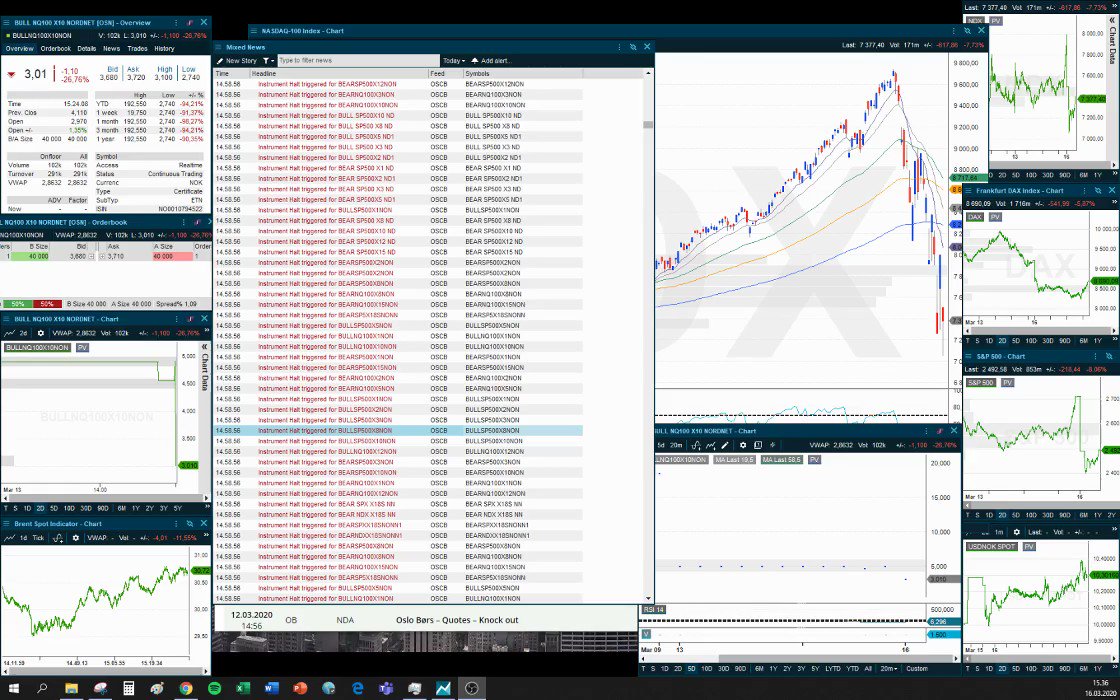This screenshot has width=1120, height=700.
Task: Open the Today date dropdown in Mixed News
Action: [x=454, y=61]
